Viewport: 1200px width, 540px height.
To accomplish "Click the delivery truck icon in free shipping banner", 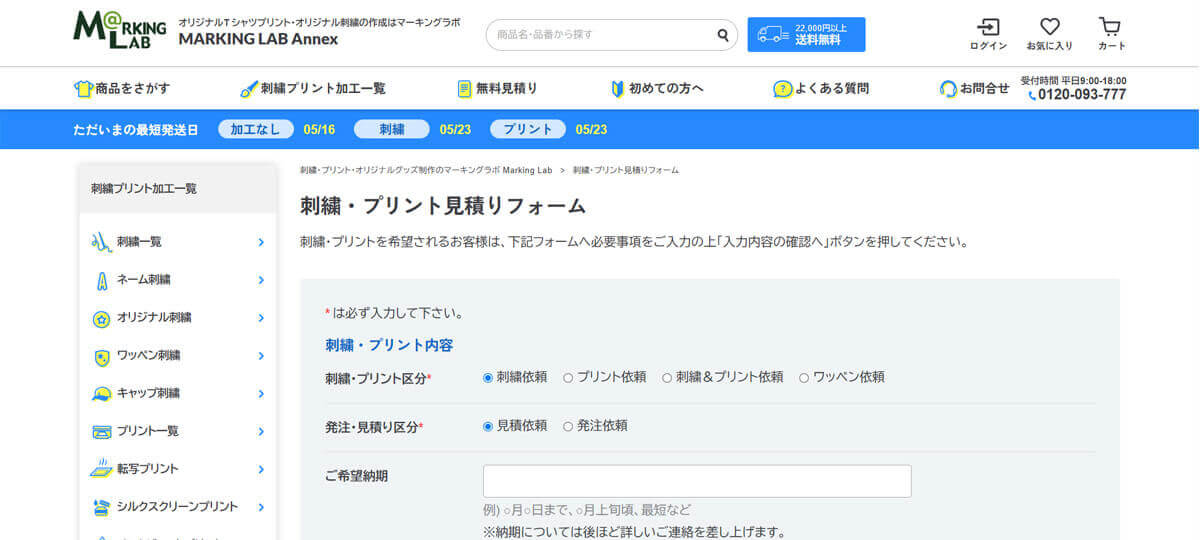I will (x=773, y=34).
